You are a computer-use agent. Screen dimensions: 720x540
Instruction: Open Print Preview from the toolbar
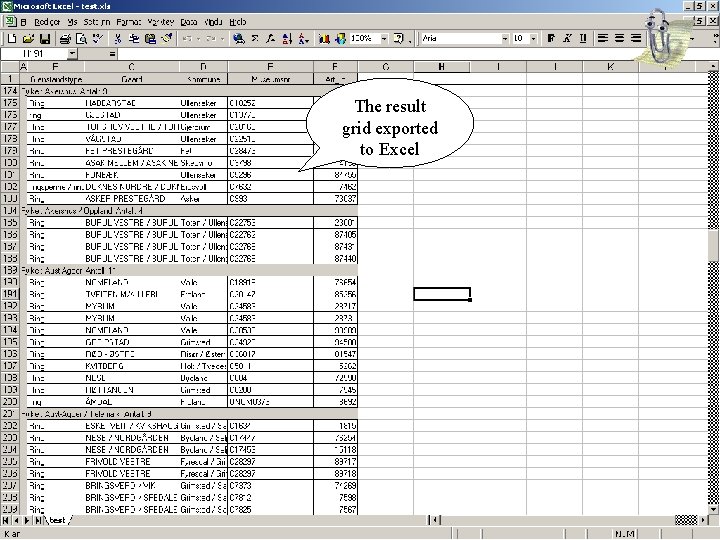coord(81,39)
